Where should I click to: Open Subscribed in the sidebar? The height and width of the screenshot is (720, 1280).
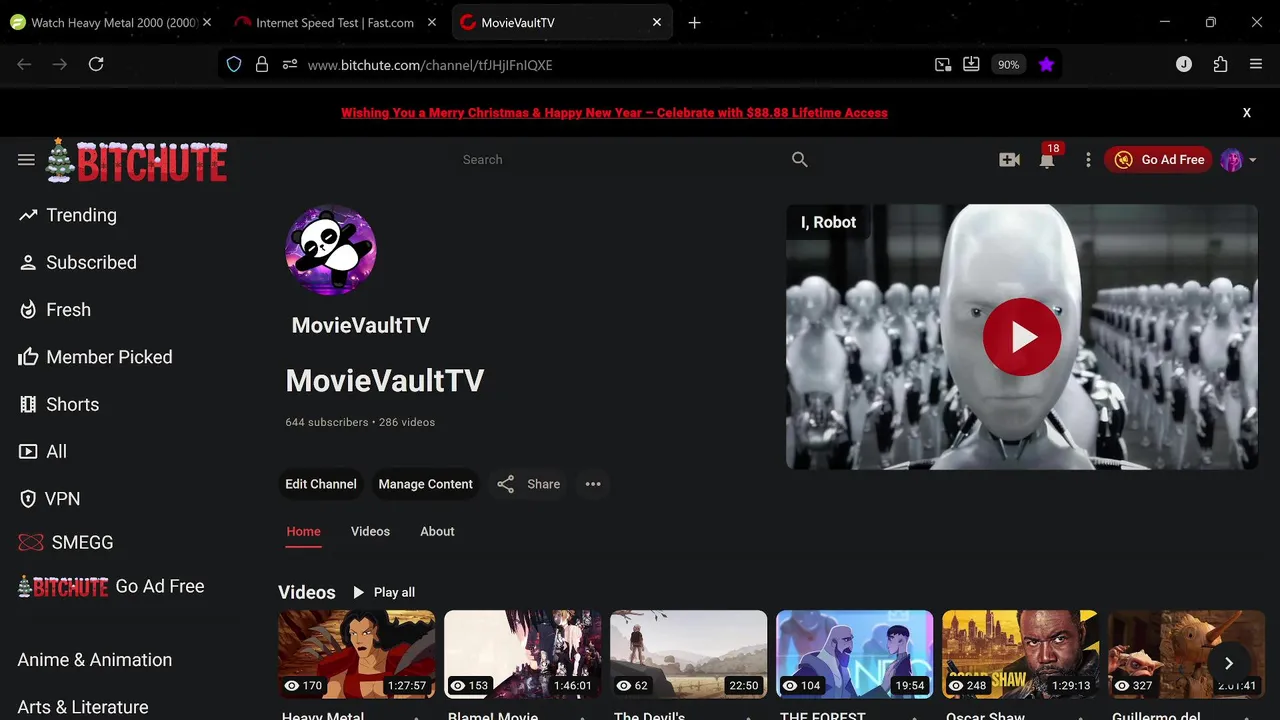pyautogui.click(x=78, y=262)
